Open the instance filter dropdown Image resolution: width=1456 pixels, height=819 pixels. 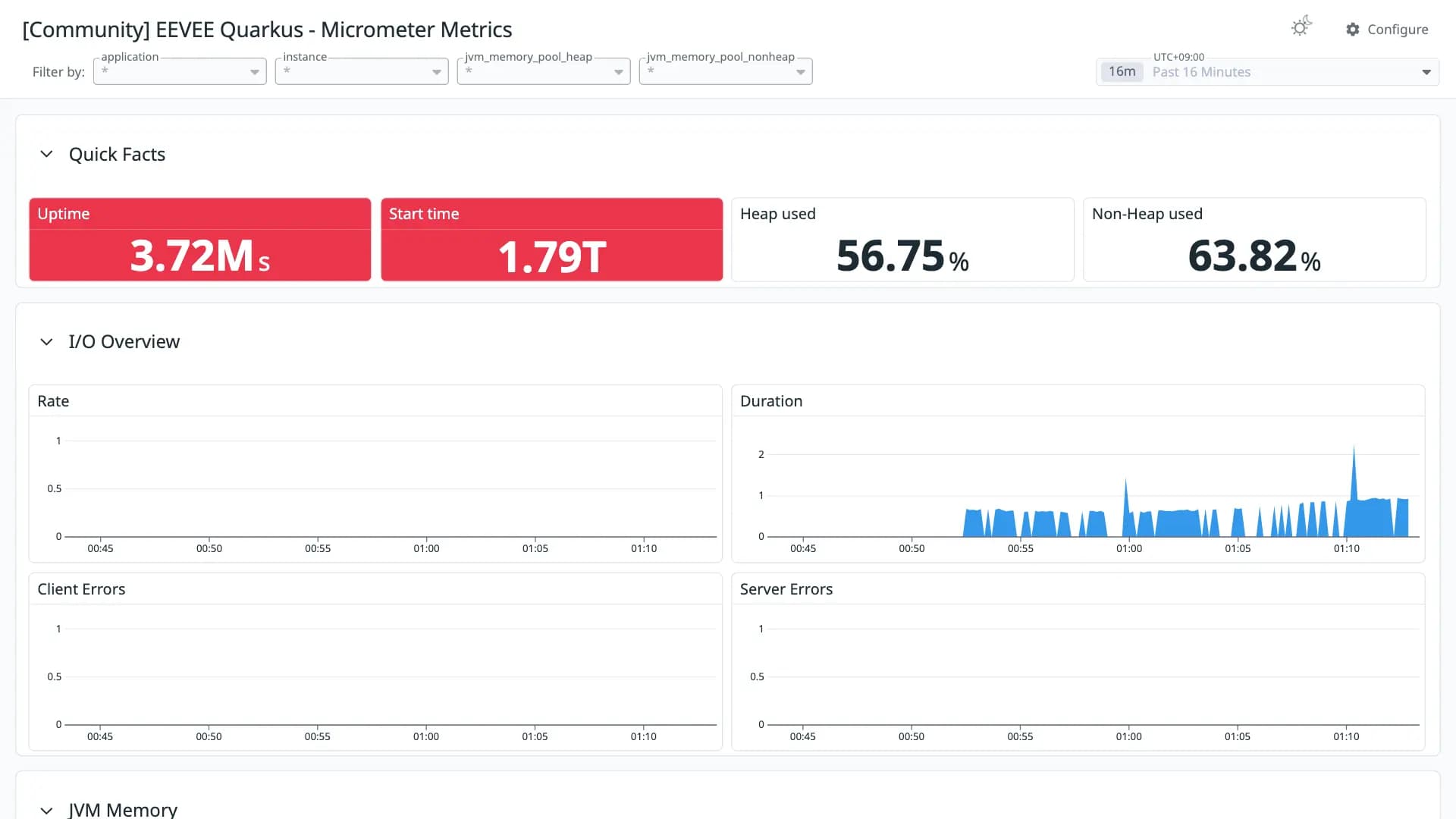pyautogui.click(x=362, y=71)
